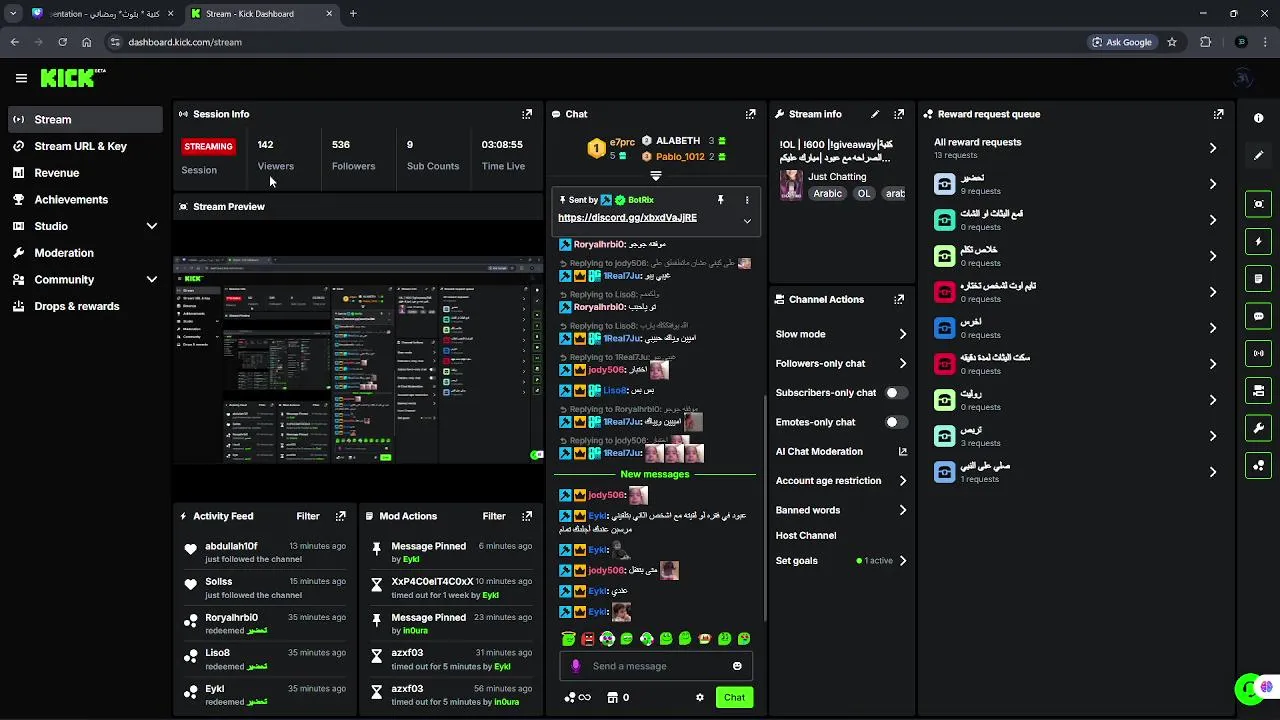Edit Stream info with the pencil icon

point(875,114)
